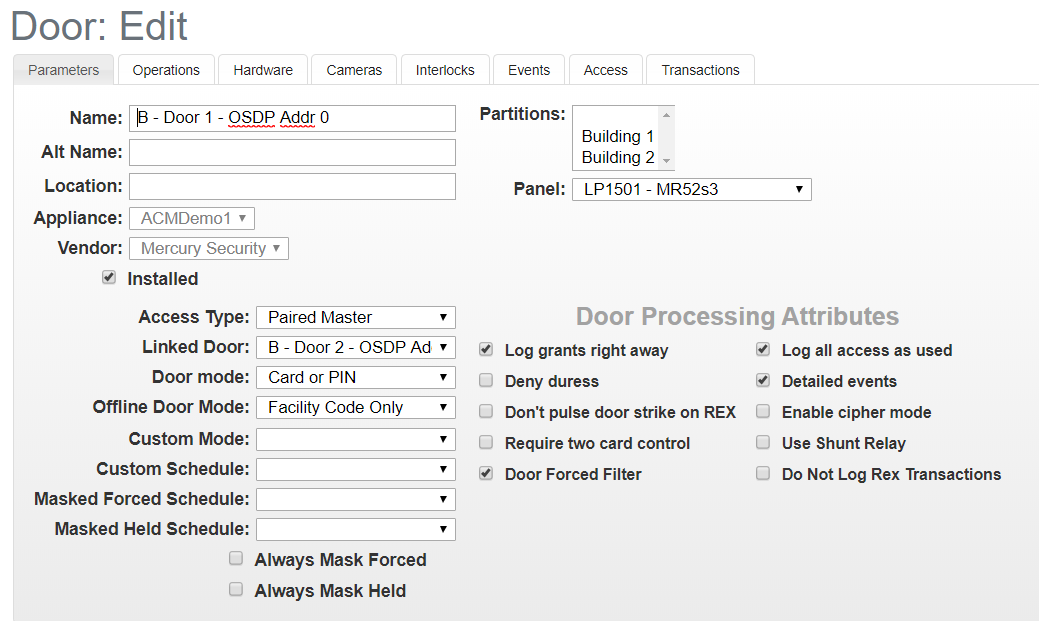
Task: Open the Transactions tab
Action: pos(699,69)
